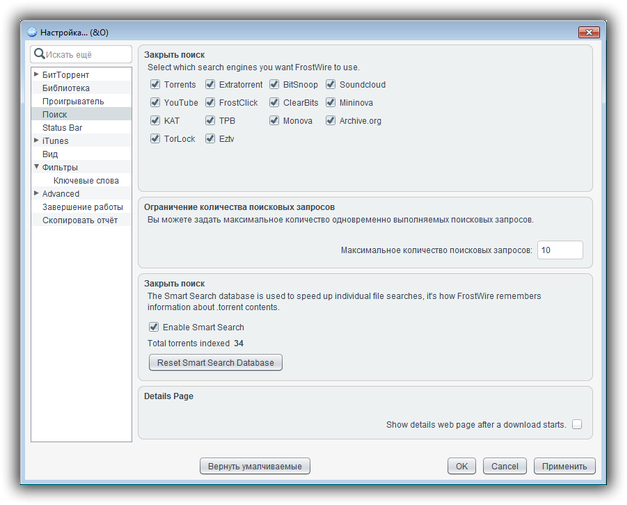This screenshot has width=627, height=505.
Task: Expand the Advanced tree node
Action: click(37, 193)
